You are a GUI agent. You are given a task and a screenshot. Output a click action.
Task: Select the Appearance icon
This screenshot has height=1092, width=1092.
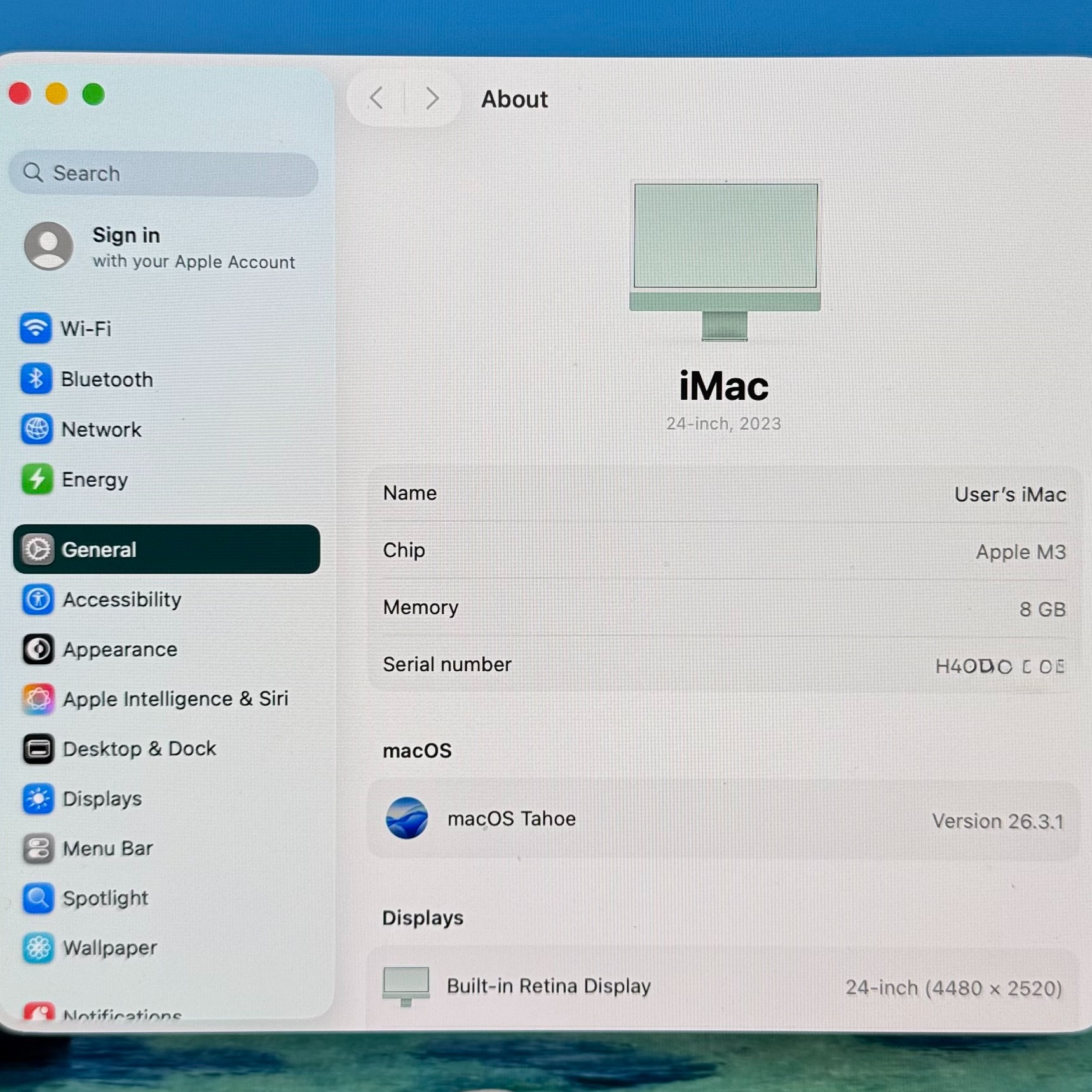[38, 649]
